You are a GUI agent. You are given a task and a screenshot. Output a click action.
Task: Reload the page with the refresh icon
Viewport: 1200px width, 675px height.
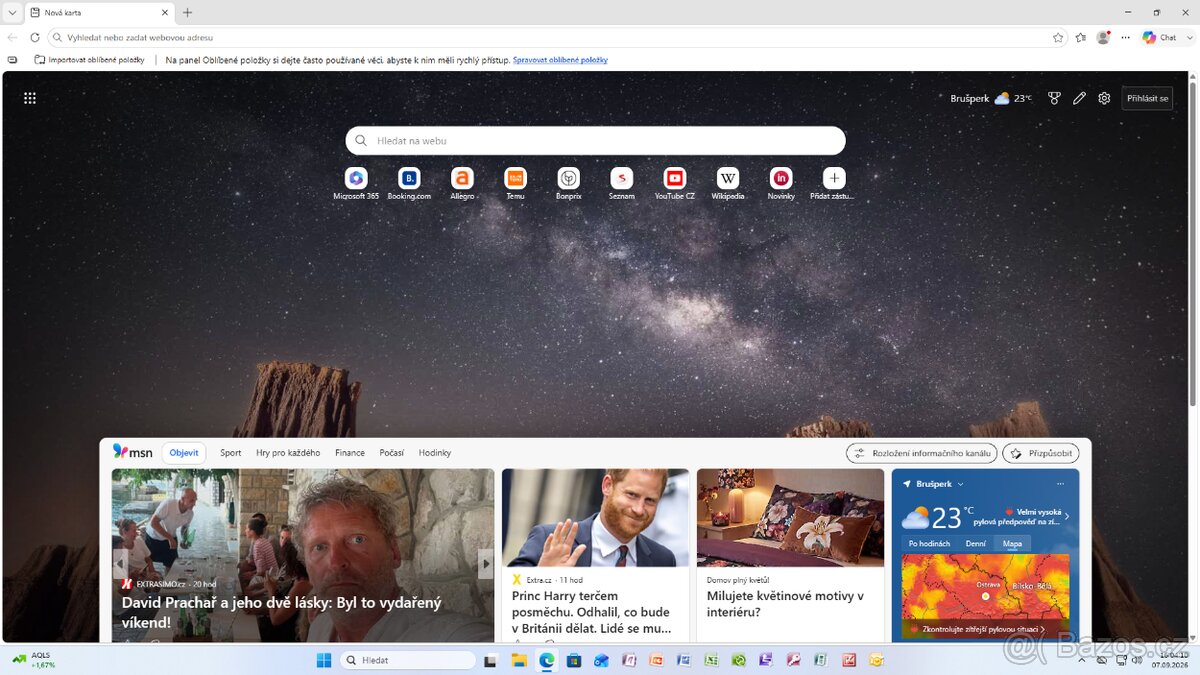(35, 37)
